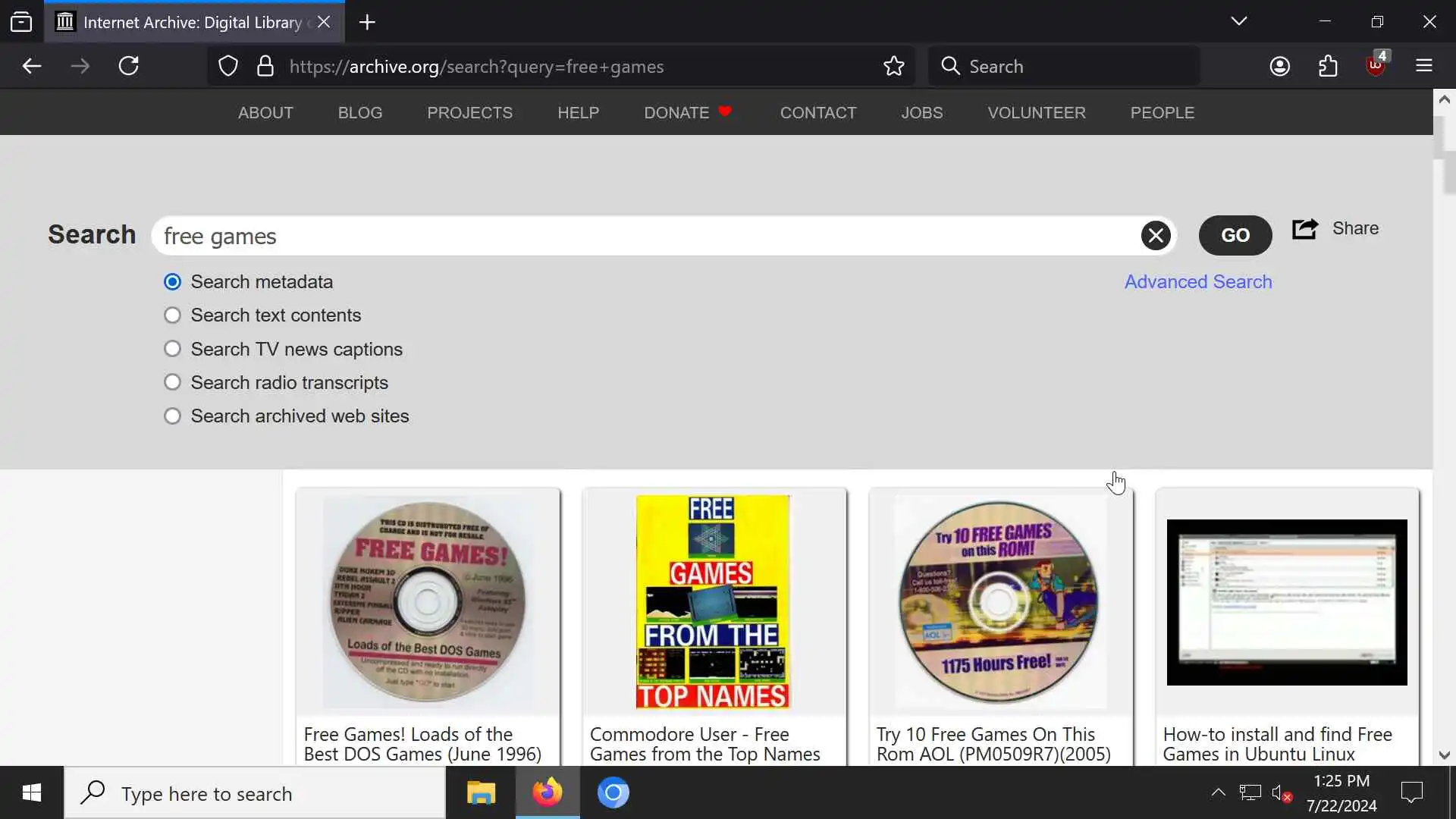Viewport: 1456px width, 819px height.
Task: Open the BLOG menu item
Action: (x=359, y=113)
